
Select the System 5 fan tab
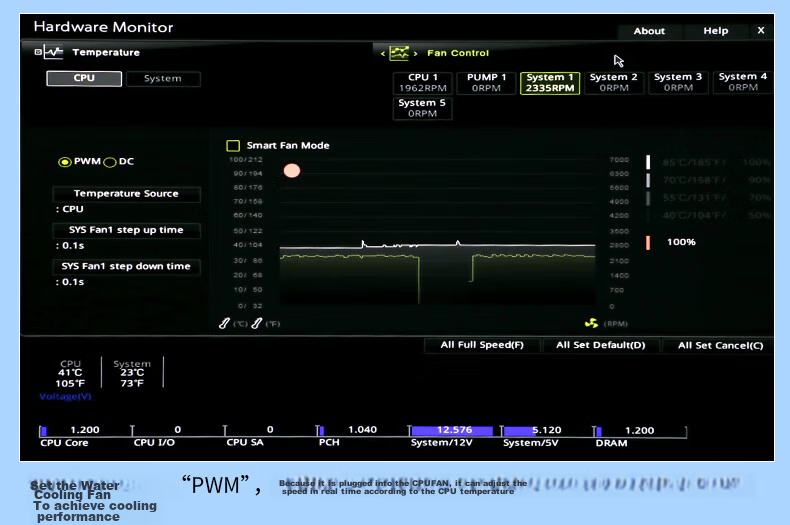coord(422,108)
